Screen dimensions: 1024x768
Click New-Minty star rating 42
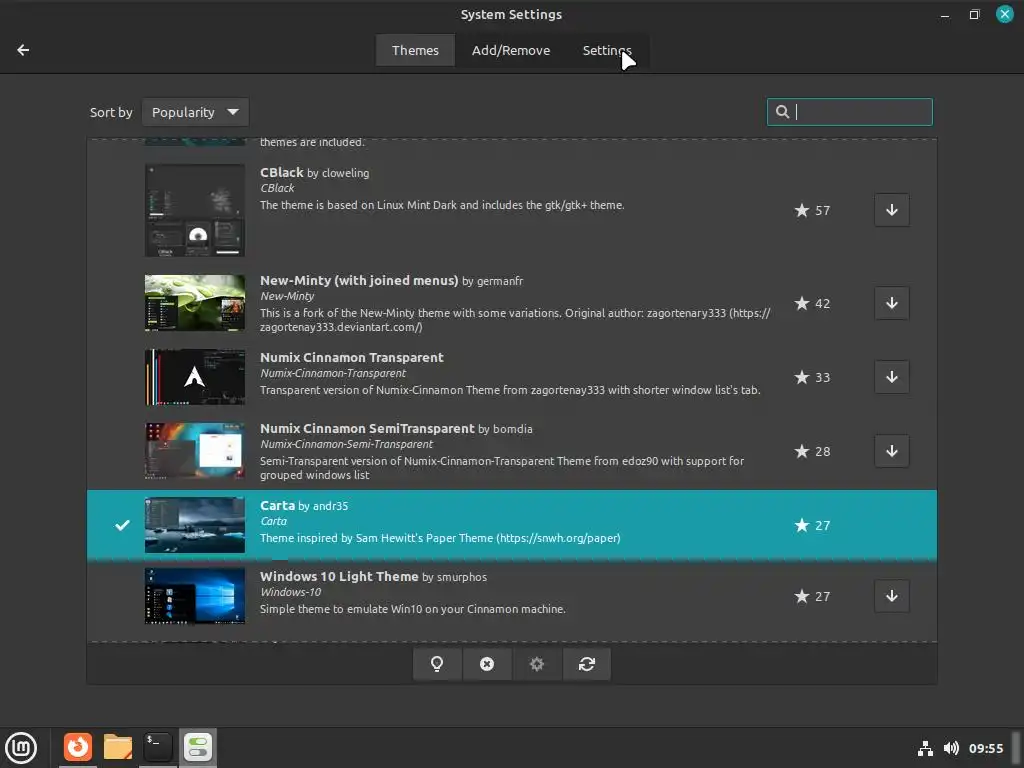coord(812,303)
